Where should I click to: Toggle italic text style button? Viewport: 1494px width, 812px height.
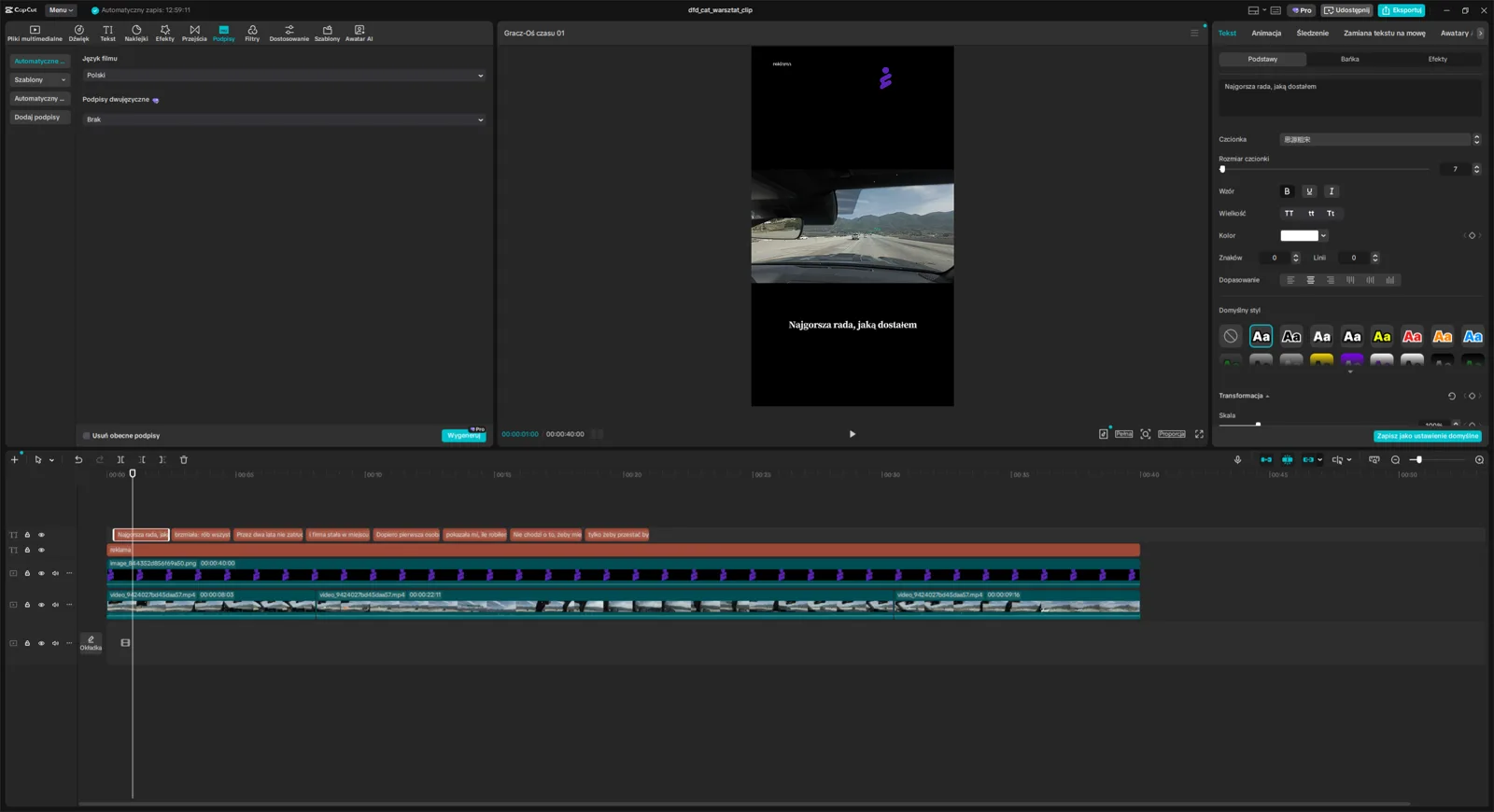click(1332, 191)
